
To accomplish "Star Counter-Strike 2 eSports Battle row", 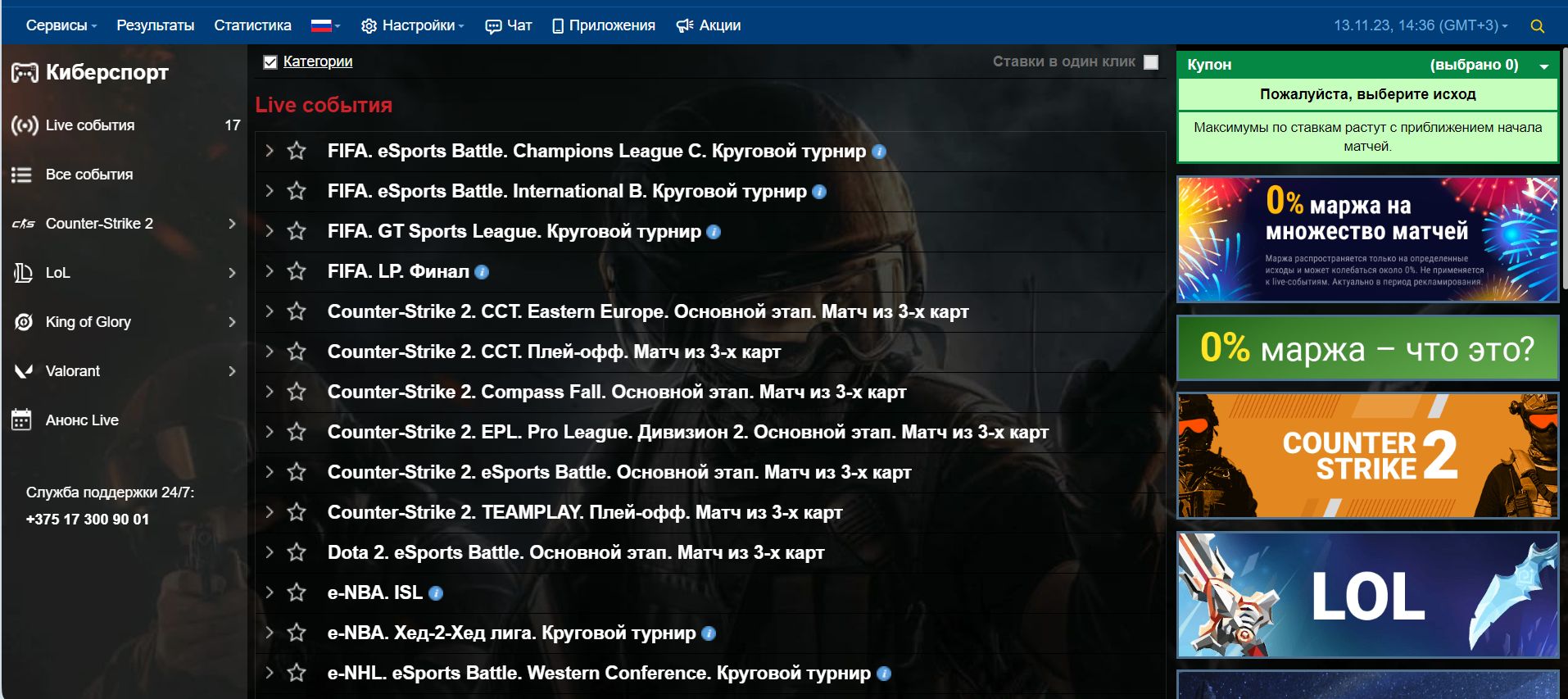I will click(x=297, y=472).
